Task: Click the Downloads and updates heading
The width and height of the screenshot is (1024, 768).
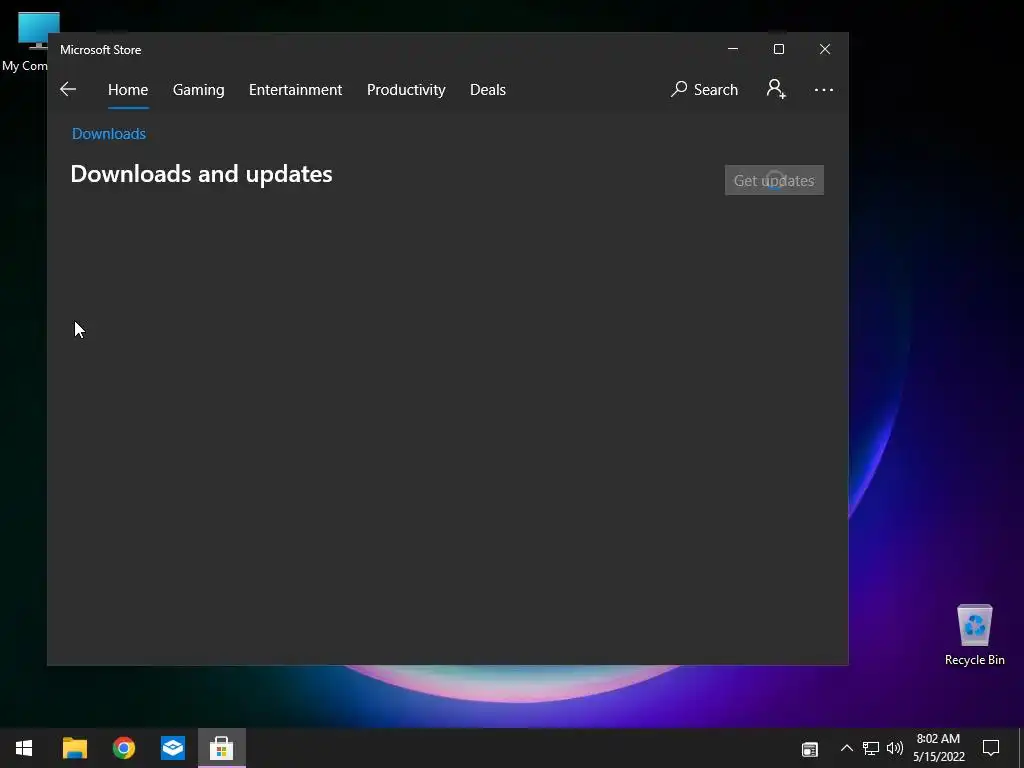Action: [201, 174]
